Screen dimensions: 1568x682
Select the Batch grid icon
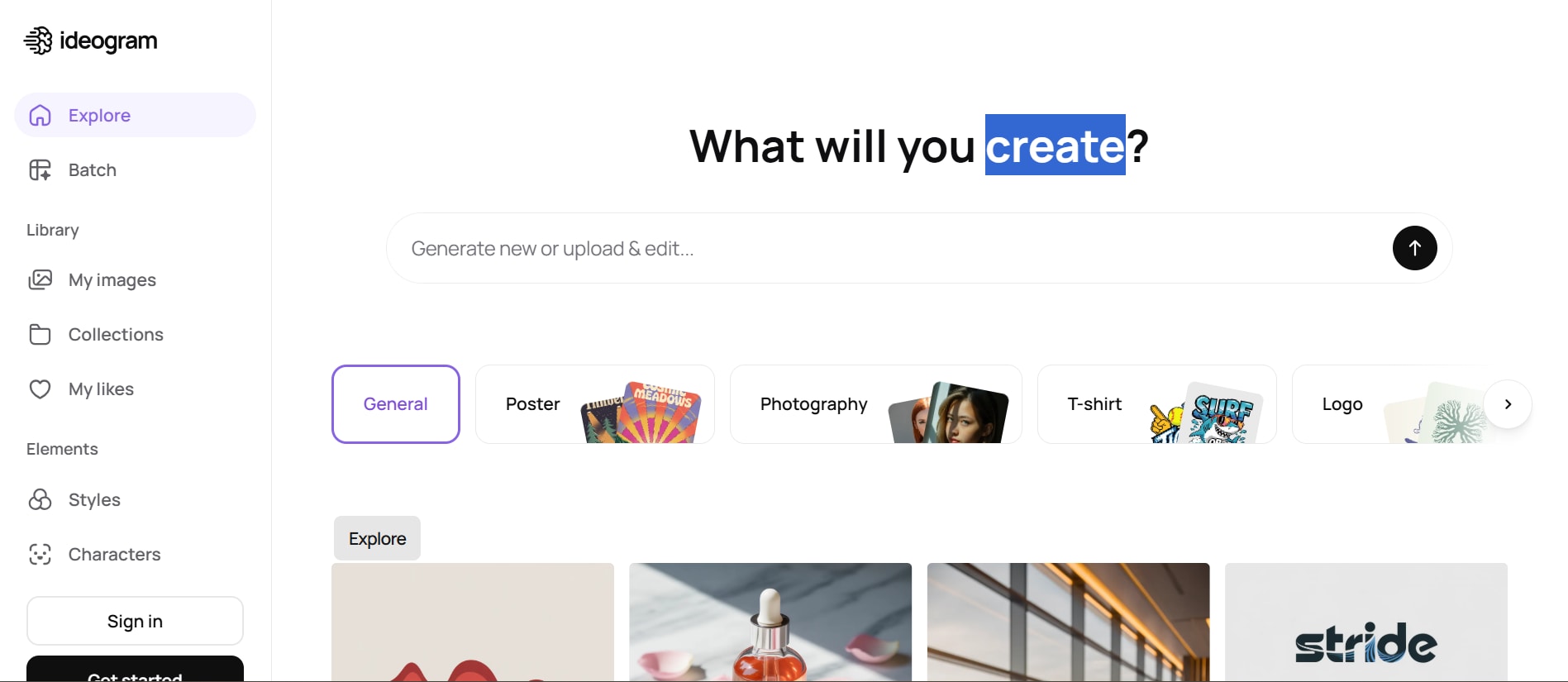coord(40,170)
